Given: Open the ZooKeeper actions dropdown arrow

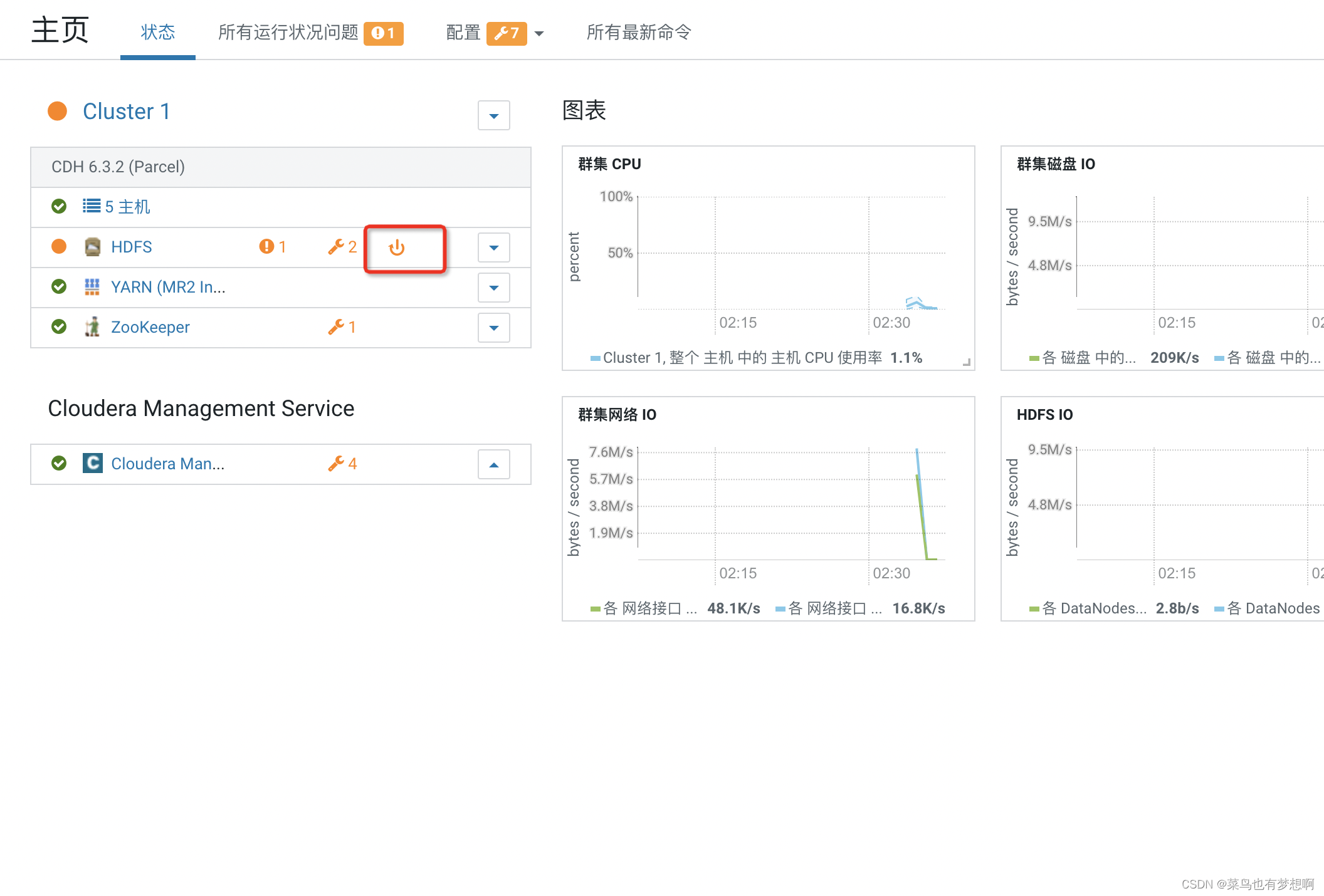Looking at the screenshot, I should (494, 328).
